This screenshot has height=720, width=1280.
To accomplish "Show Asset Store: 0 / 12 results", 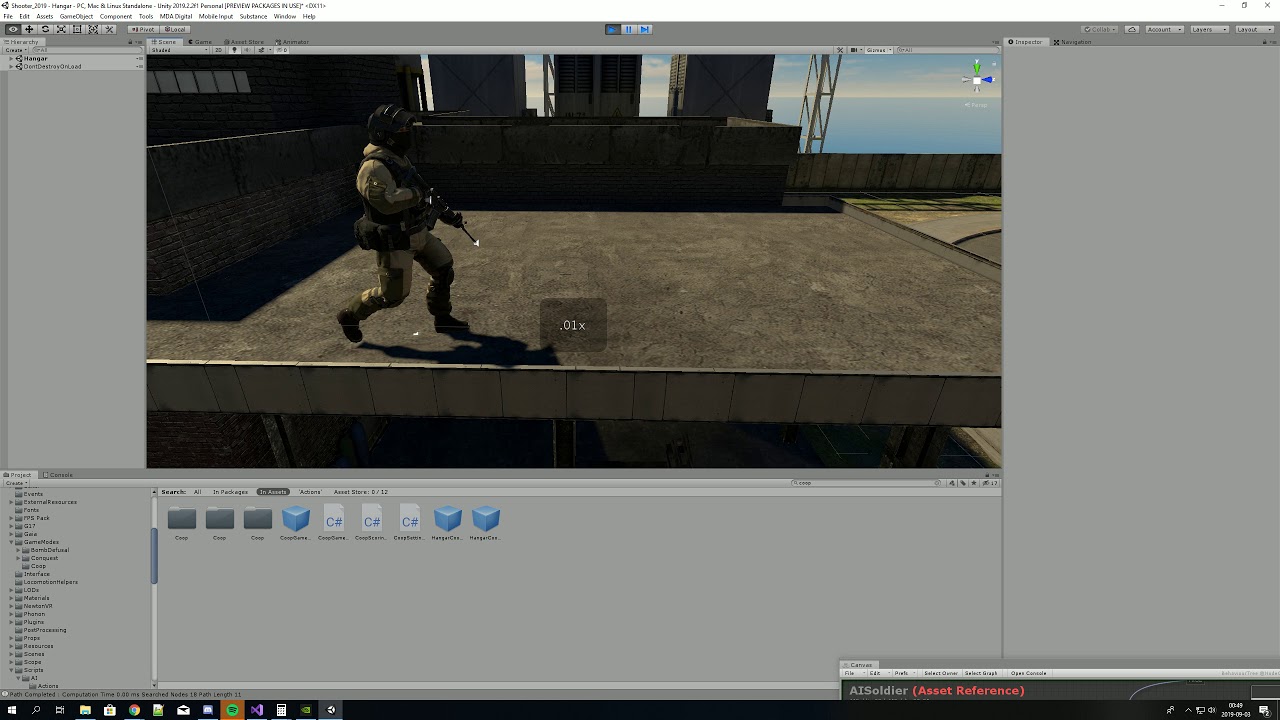I will coord(361,492).
